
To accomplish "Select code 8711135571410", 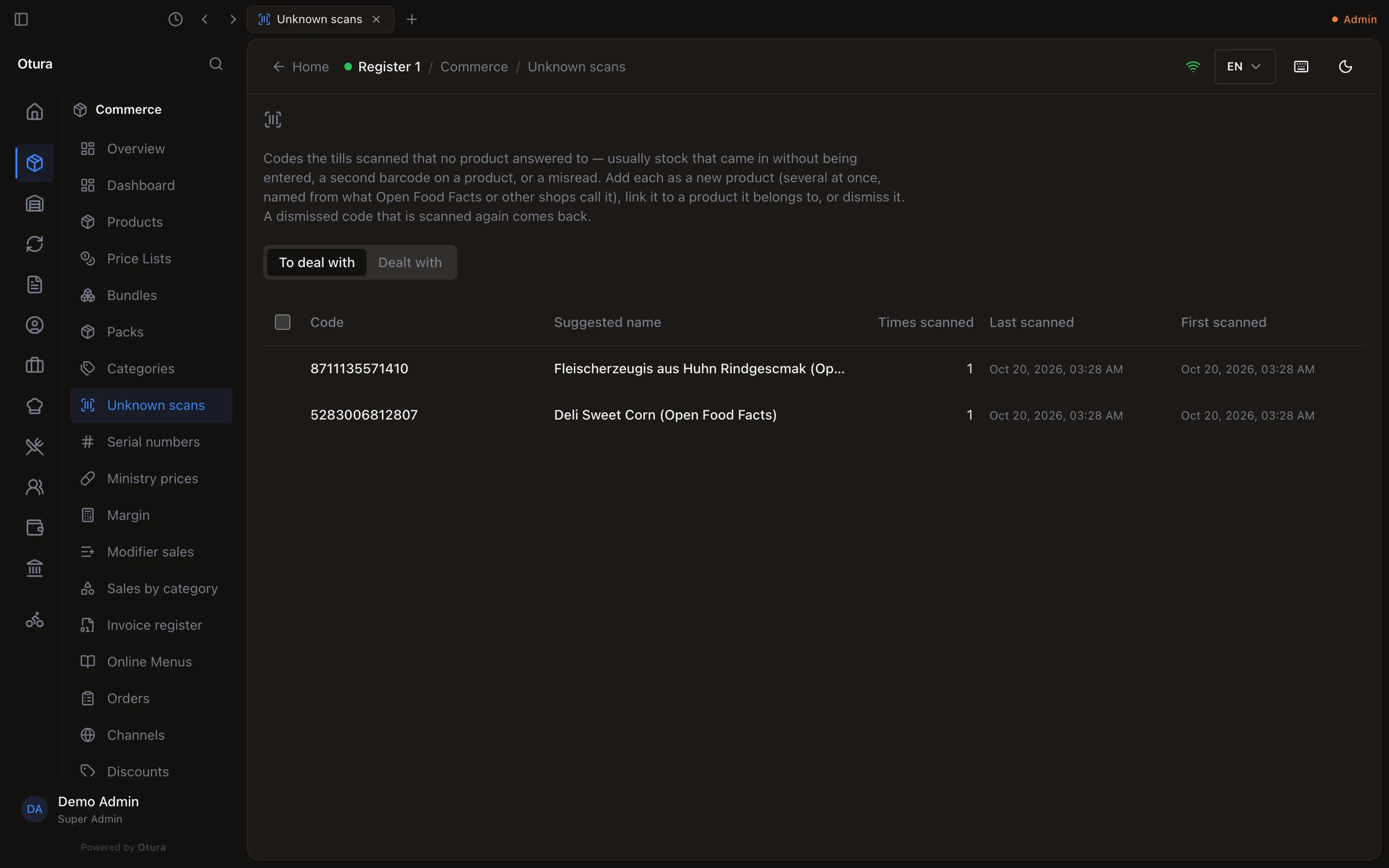I will (359, 368).
